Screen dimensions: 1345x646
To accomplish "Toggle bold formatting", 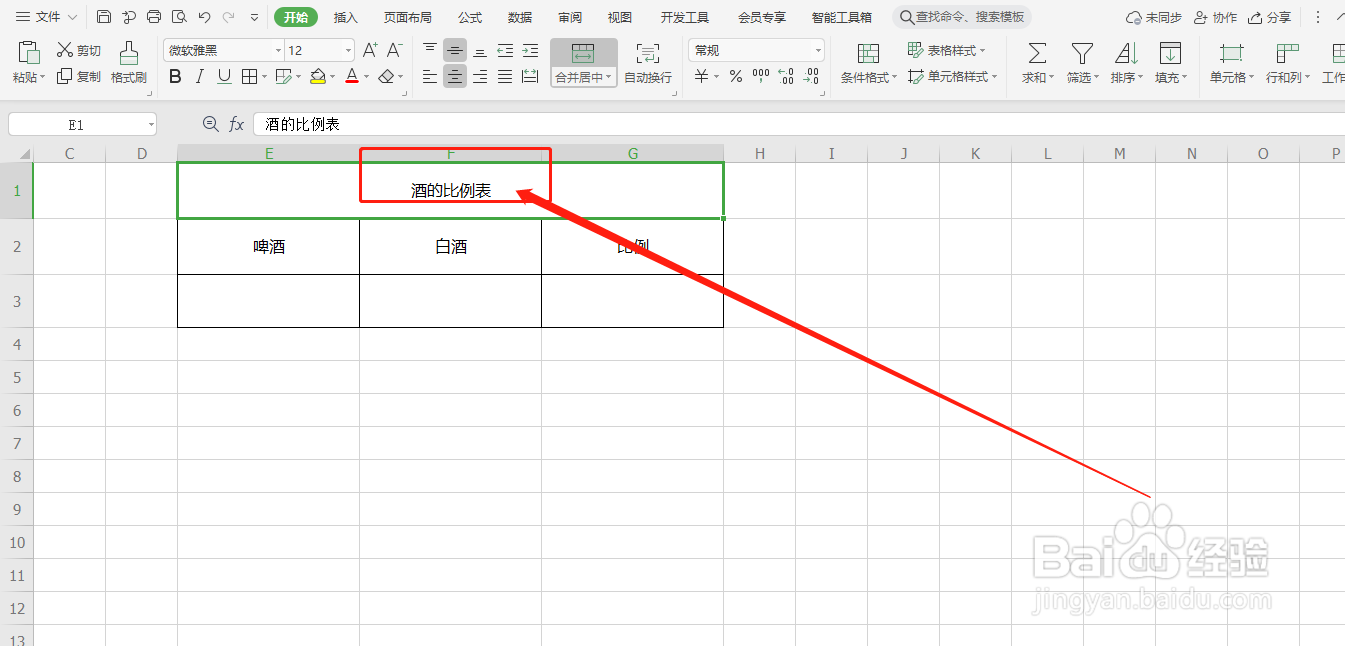I will (176, 76).
